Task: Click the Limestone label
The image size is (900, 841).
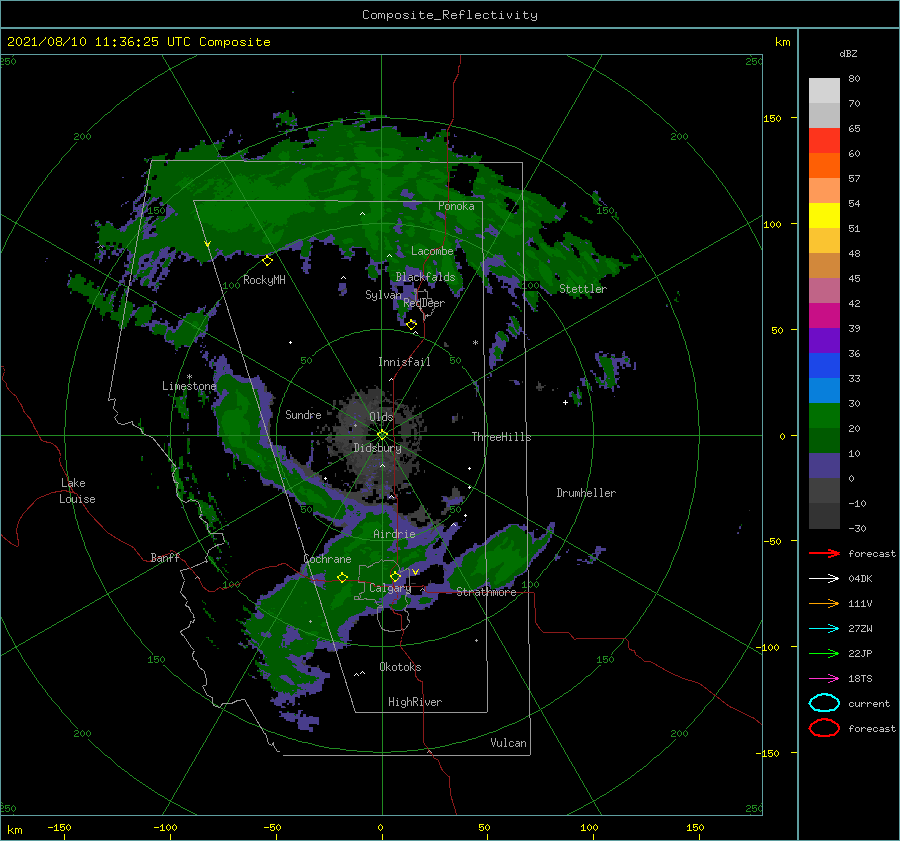Action: coord(189,386)
